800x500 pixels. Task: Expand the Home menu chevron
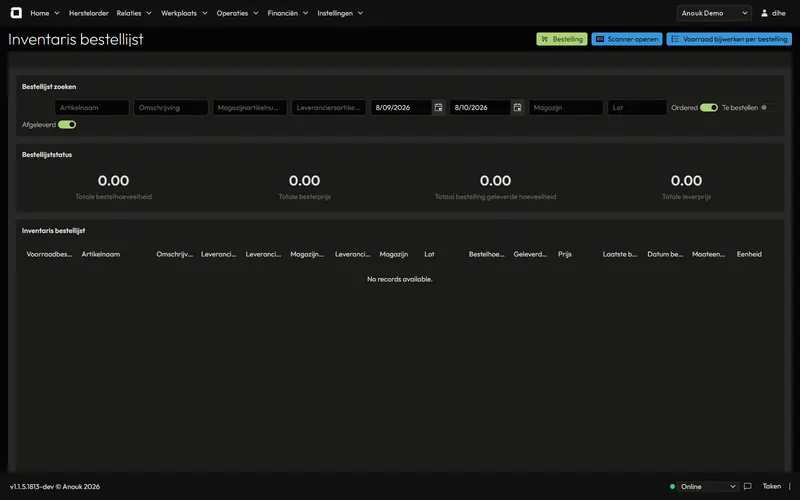click(x=57, y=13)
